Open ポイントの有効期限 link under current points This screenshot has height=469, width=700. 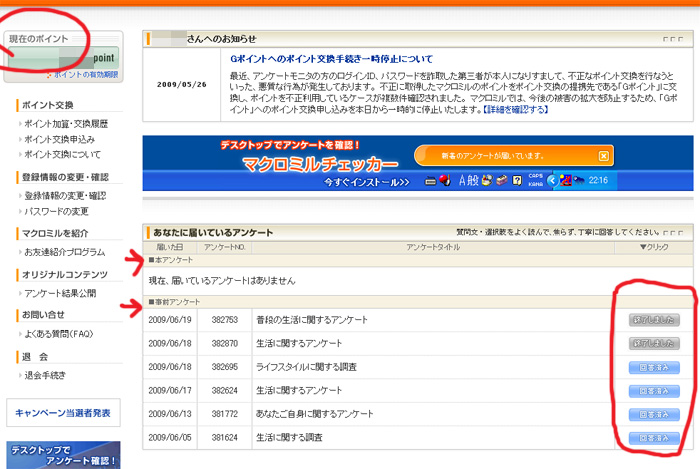click(86, 75)
